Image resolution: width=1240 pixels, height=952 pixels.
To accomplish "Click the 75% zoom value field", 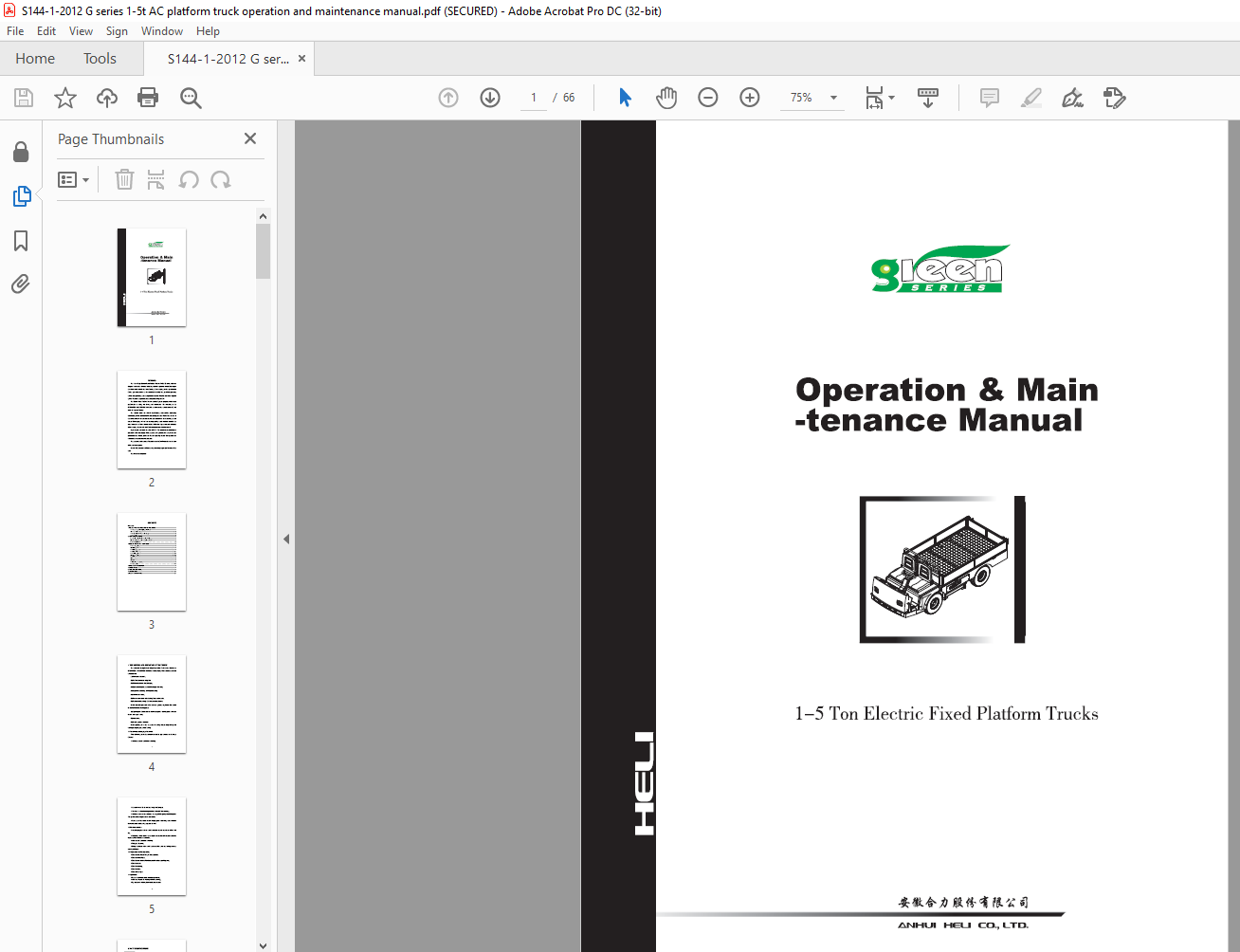I will pos(801,98).
